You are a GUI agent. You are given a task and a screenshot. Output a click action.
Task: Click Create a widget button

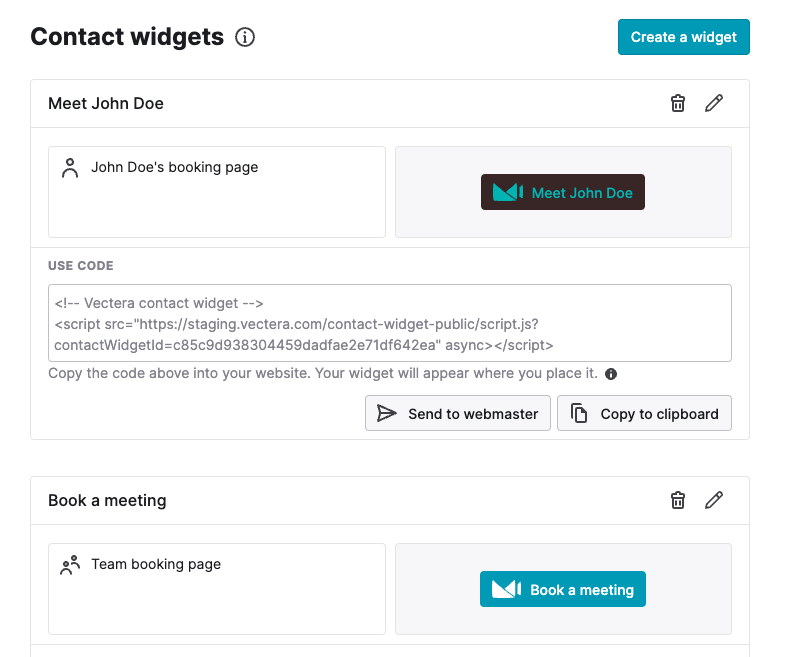click(683, 37)
